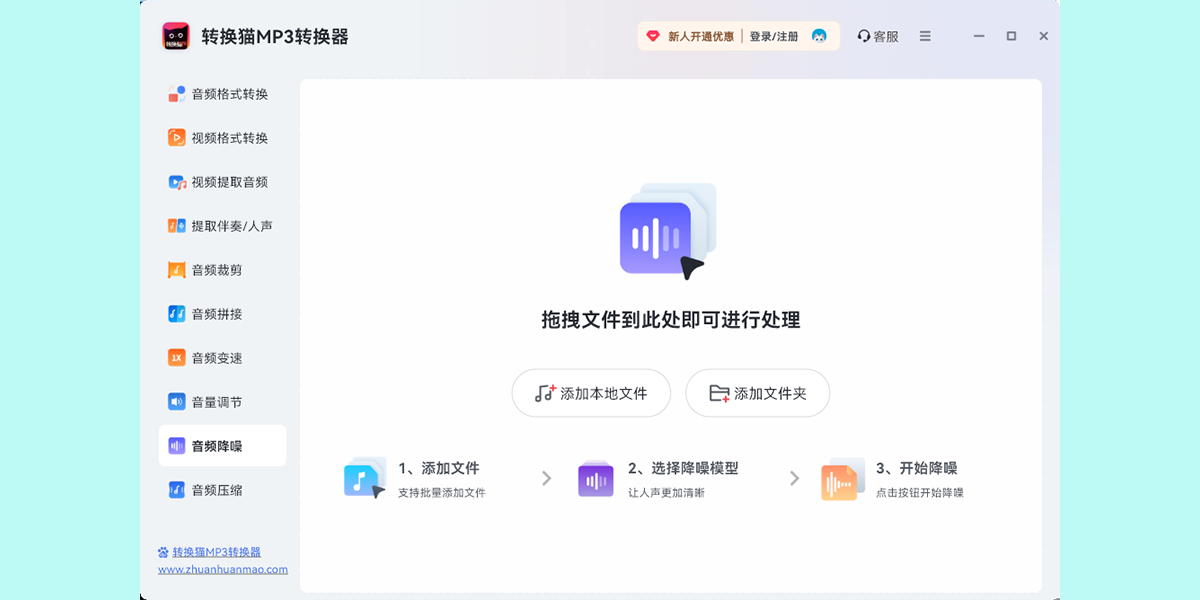Image resolution: width=1200 pixels, height=600 pixels.
Task: Click the 添加本地文件 button
Action: 591,393
